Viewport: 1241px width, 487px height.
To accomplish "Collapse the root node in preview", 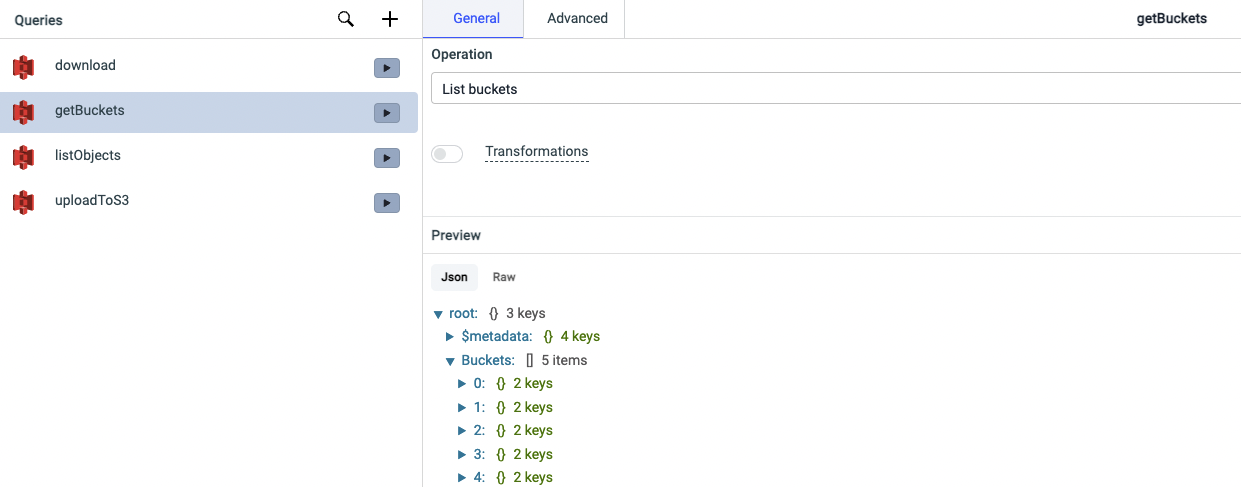I will pyautogui.click(x=439, y=314).
